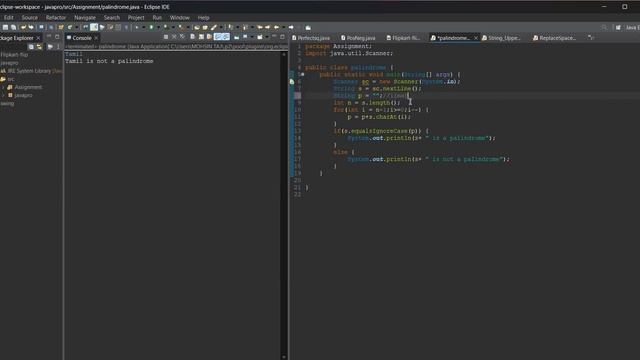
Task: Click the Open Perspective icon
Action: coord(618,27)
